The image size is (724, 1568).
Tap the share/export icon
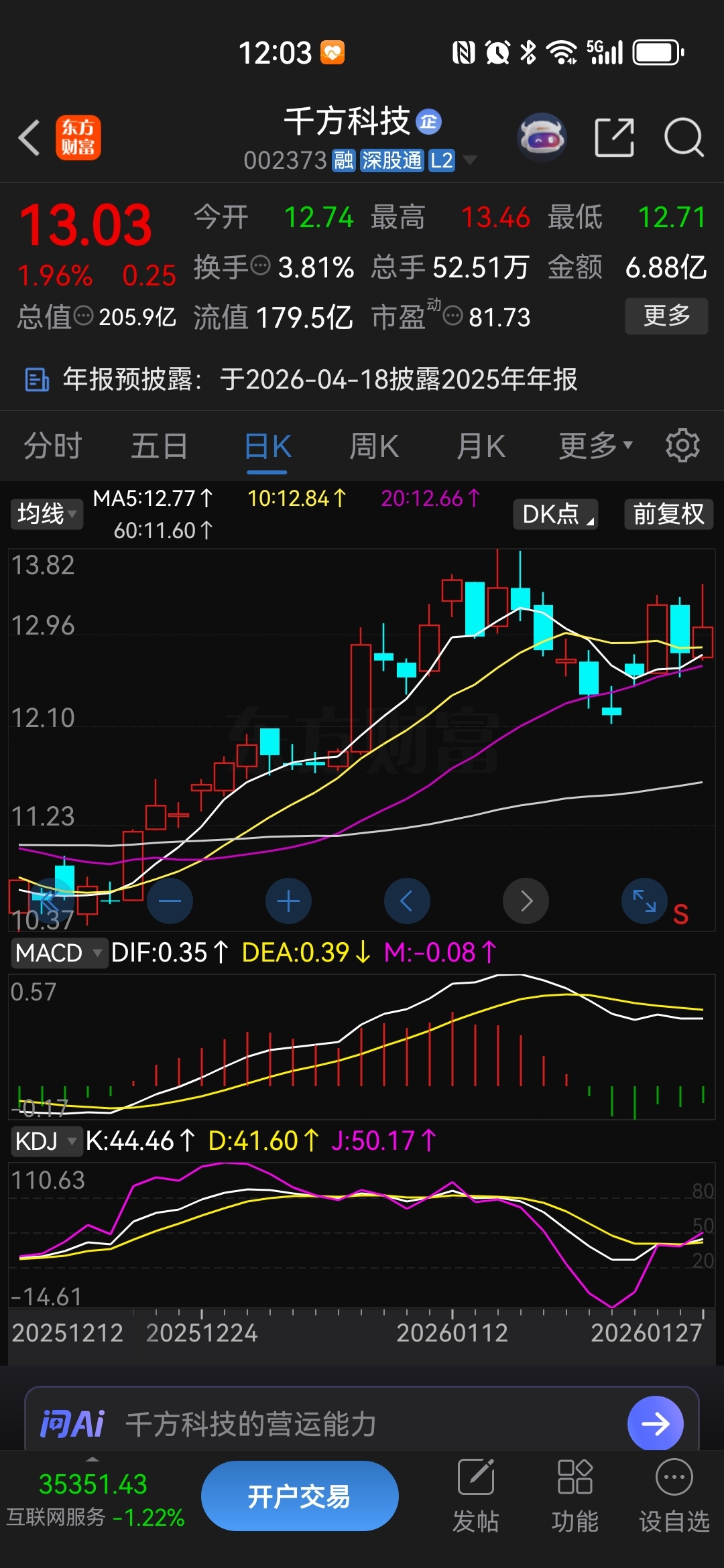[615, 137]
